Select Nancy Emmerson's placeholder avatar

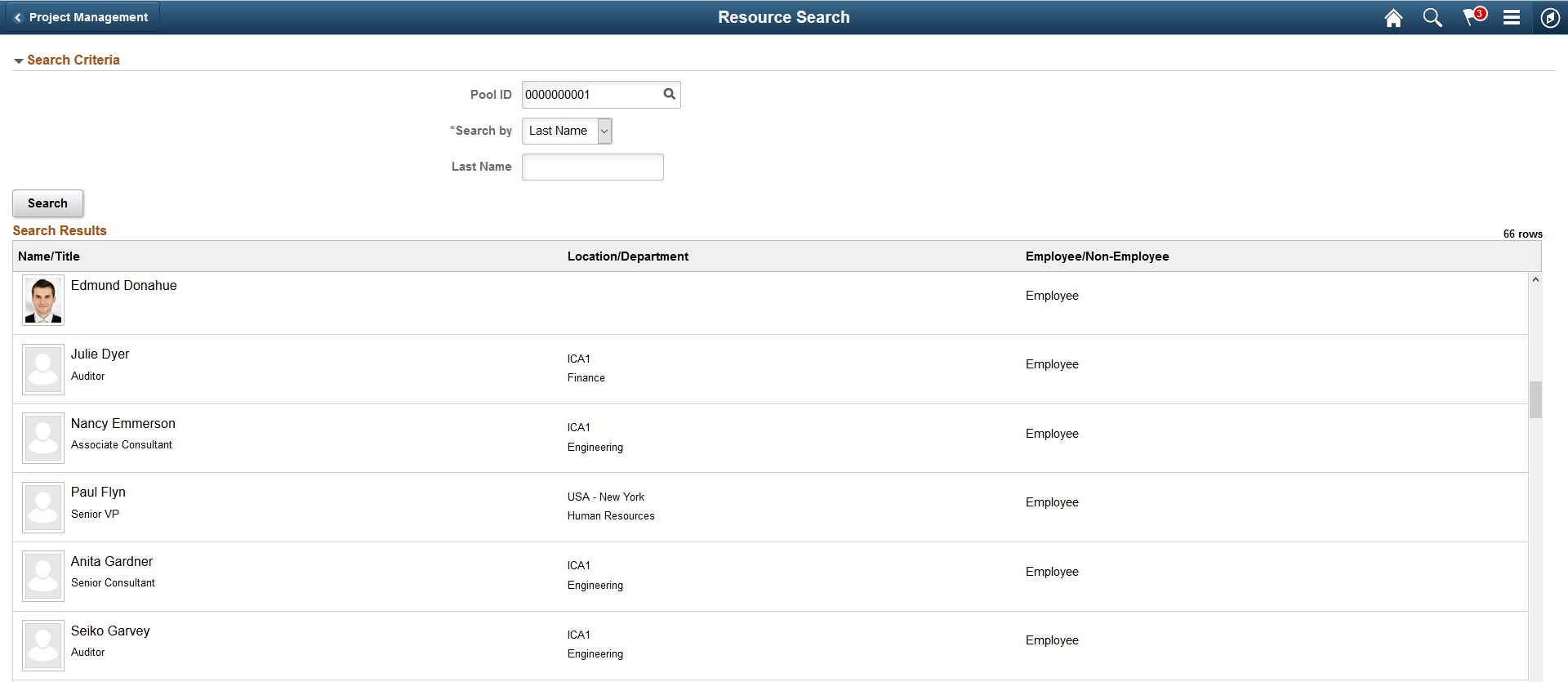tap(43, 439)
